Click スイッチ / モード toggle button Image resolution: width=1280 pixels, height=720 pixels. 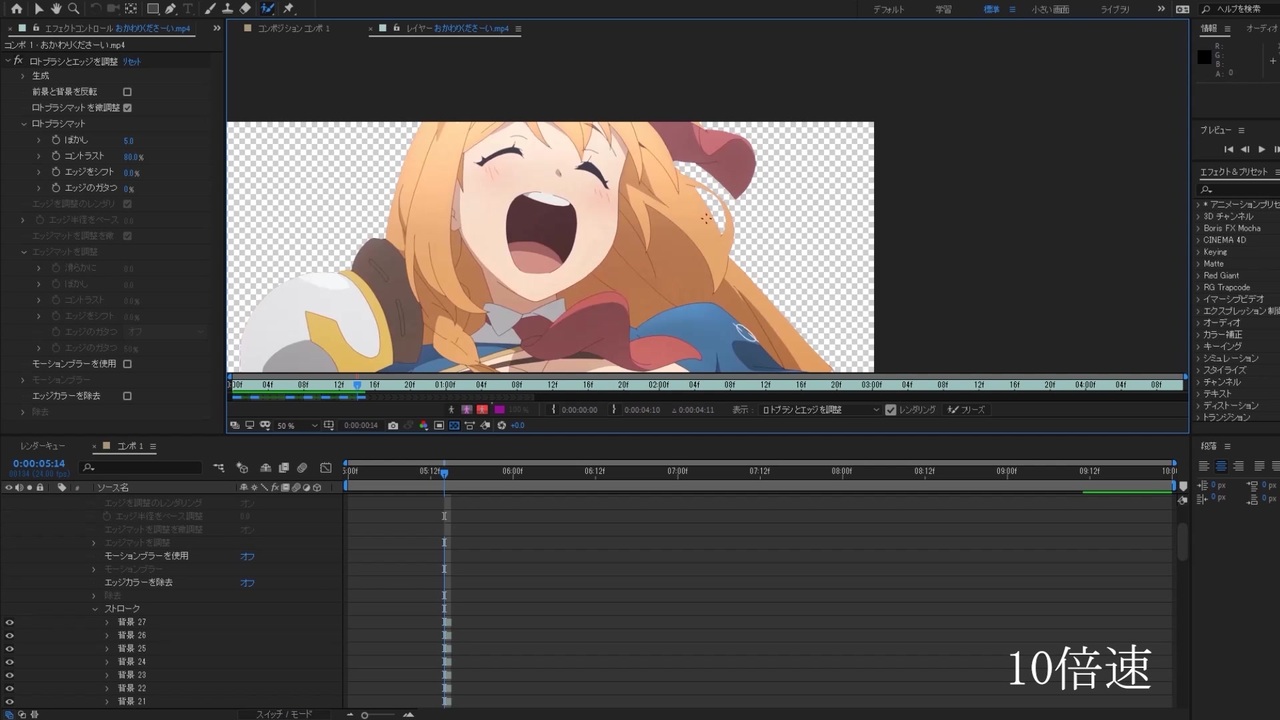[284, 714]
